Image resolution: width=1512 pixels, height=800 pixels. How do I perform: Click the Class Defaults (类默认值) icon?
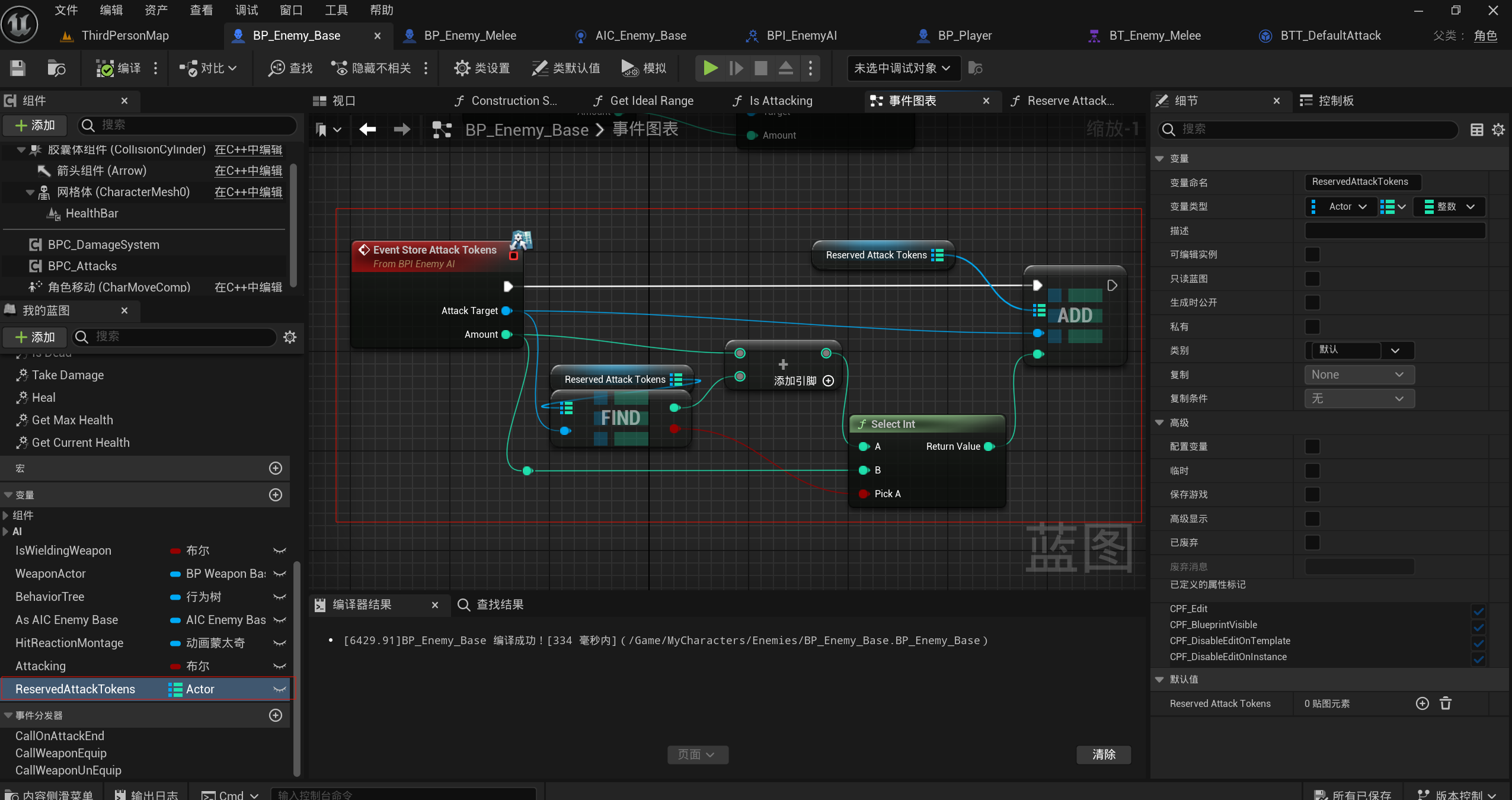(565, 68)
